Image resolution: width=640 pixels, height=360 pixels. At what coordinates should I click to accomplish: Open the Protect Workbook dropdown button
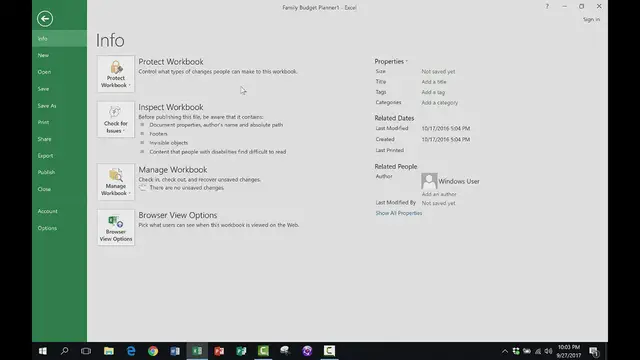tap(116, 74)
